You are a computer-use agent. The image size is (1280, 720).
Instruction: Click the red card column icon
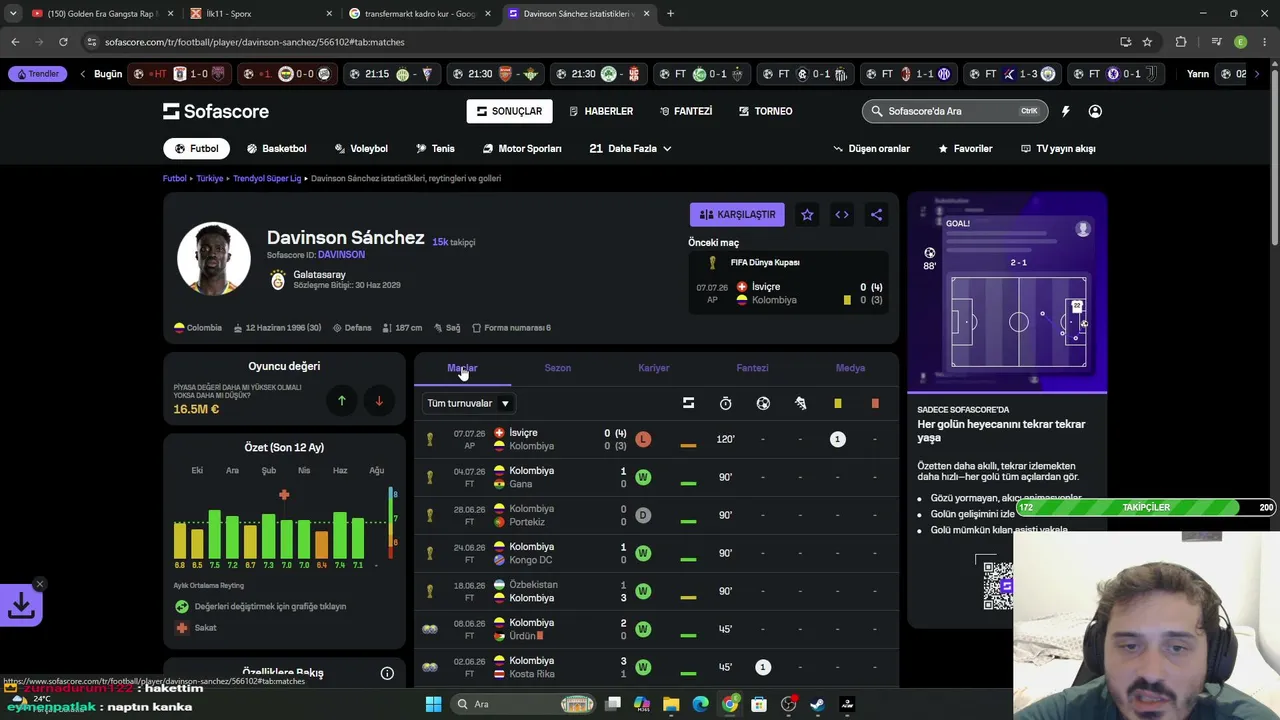click(875, 403)
